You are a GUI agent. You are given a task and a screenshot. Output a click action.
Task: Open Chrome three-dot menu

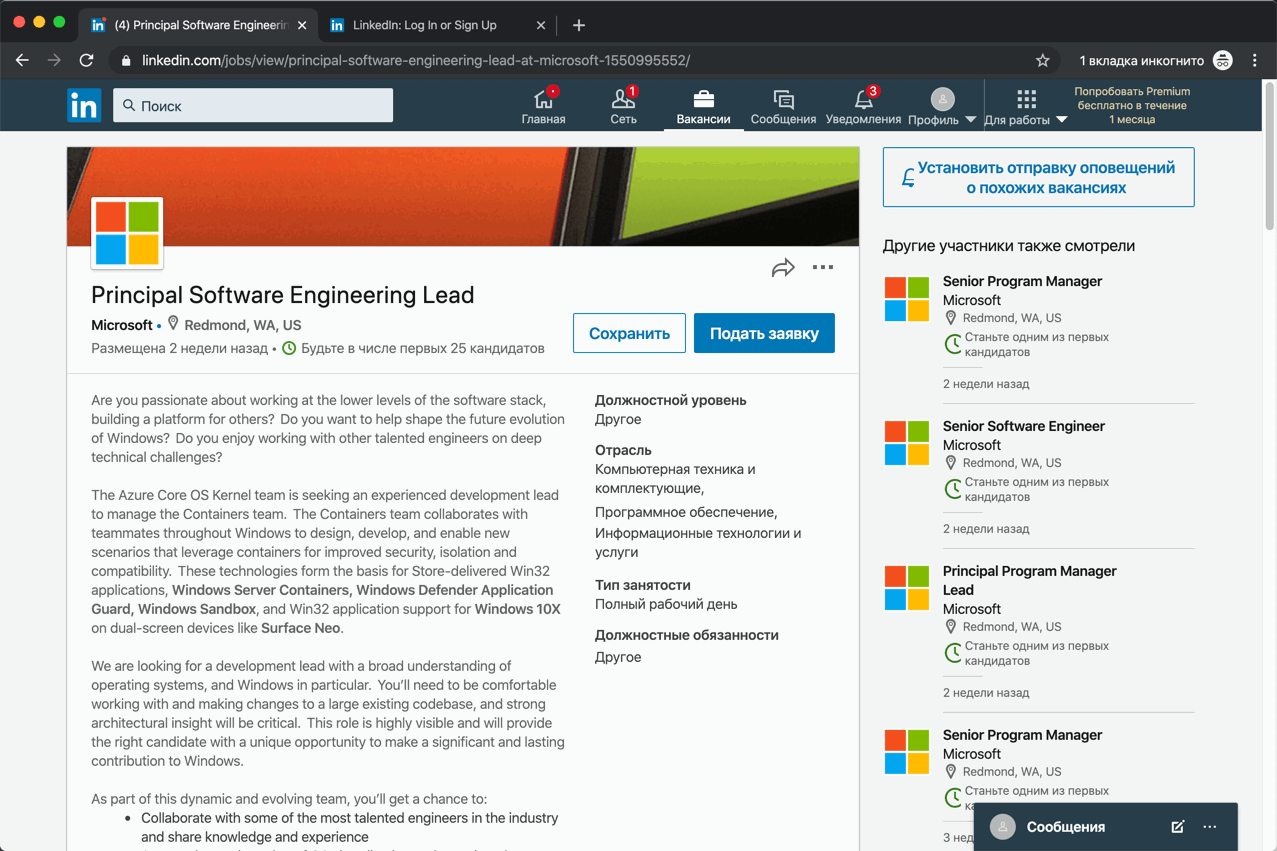click(1255, 60)
